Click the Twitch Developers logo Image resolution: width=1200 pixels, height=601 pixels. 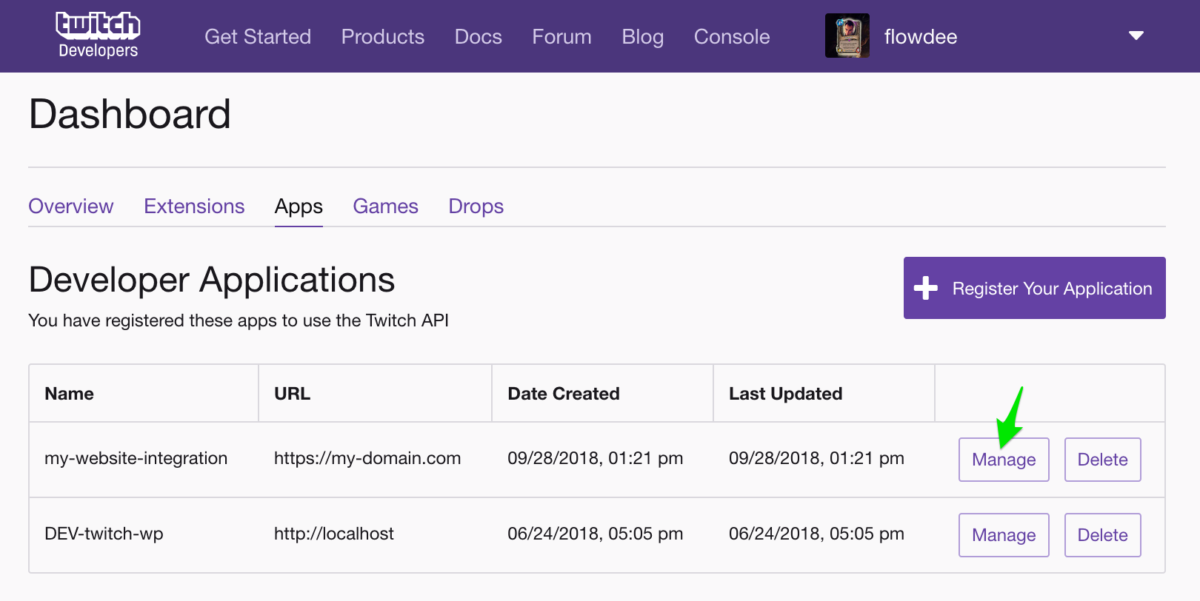point(98,35)
